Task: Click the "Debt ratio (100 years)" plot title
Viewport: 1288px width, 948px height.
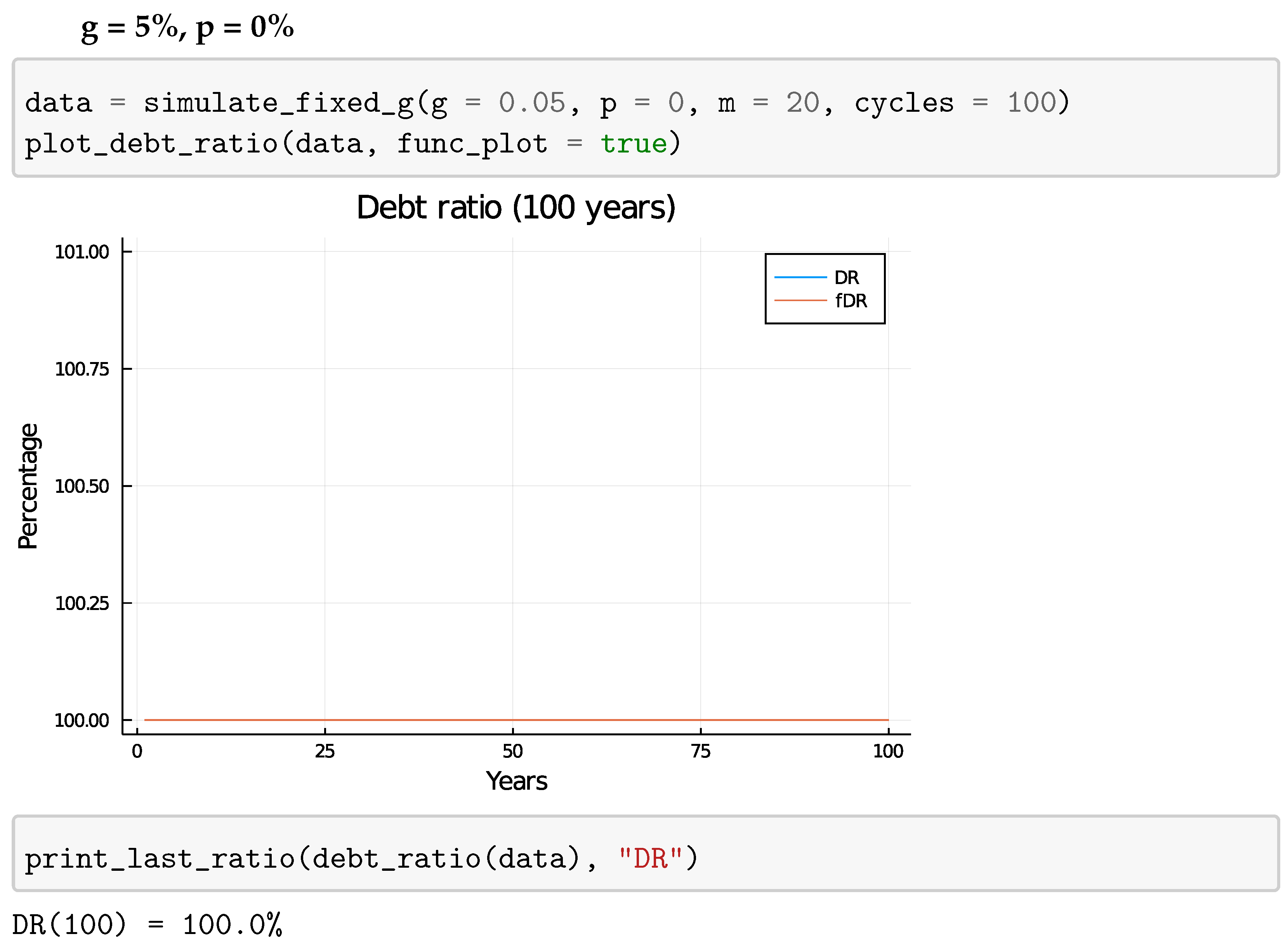Action: [x=516, y=207]
